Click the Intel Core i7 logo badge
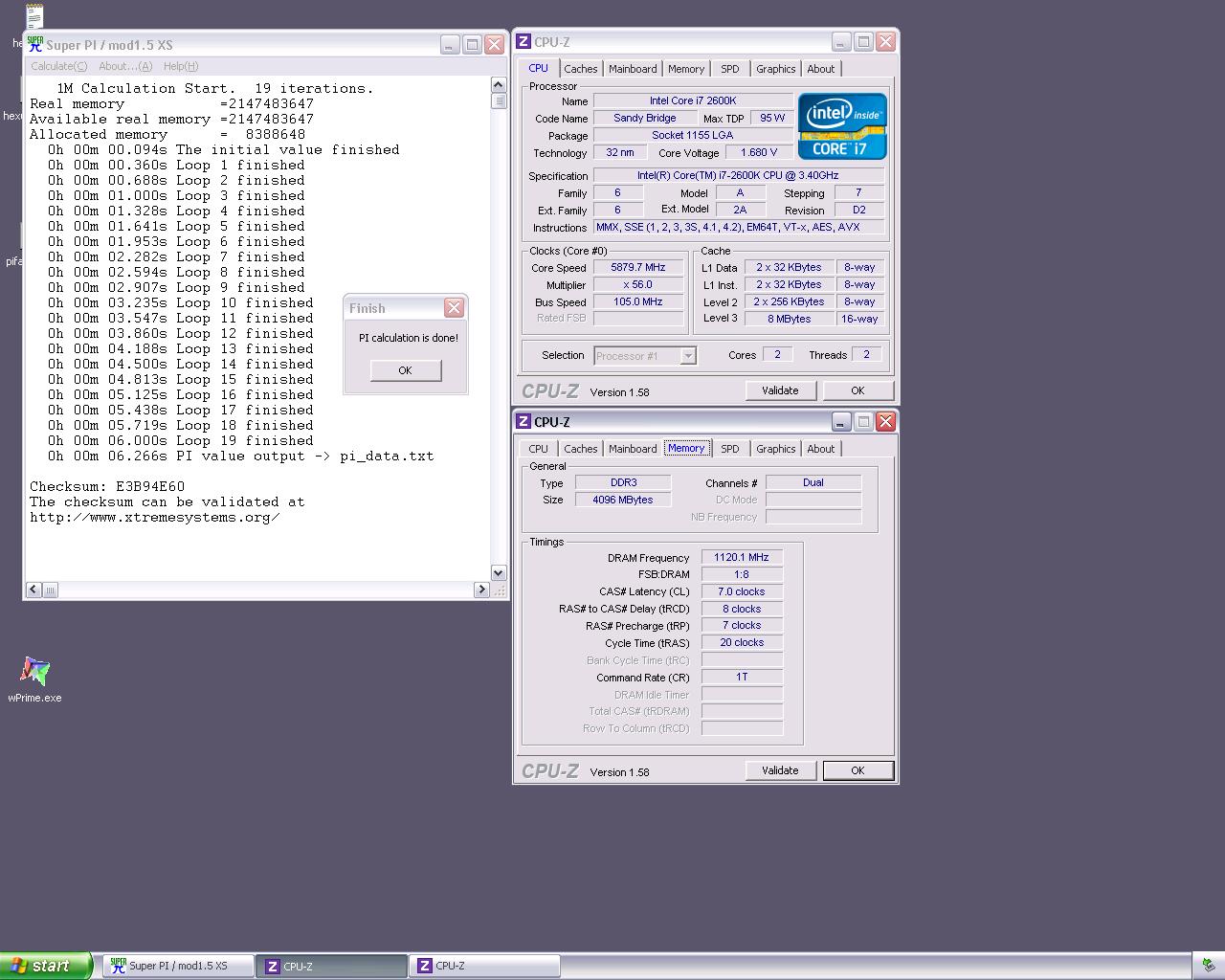This screenshot has width=1225, height=980. 842,126
